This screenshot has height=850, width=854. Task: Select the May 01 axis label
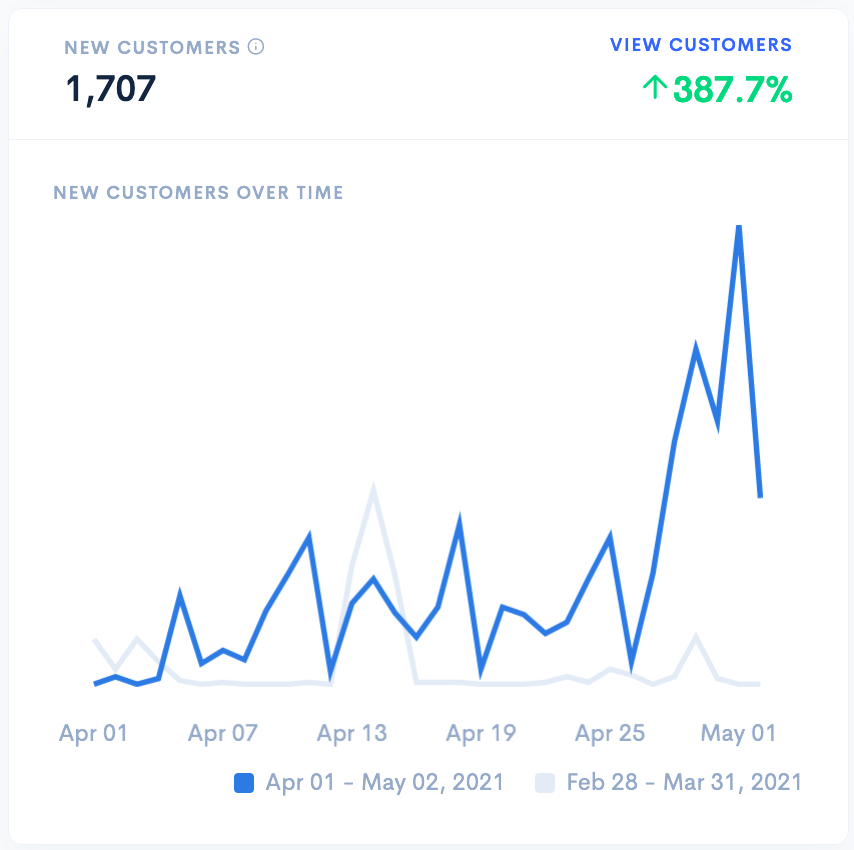(738, 733)
